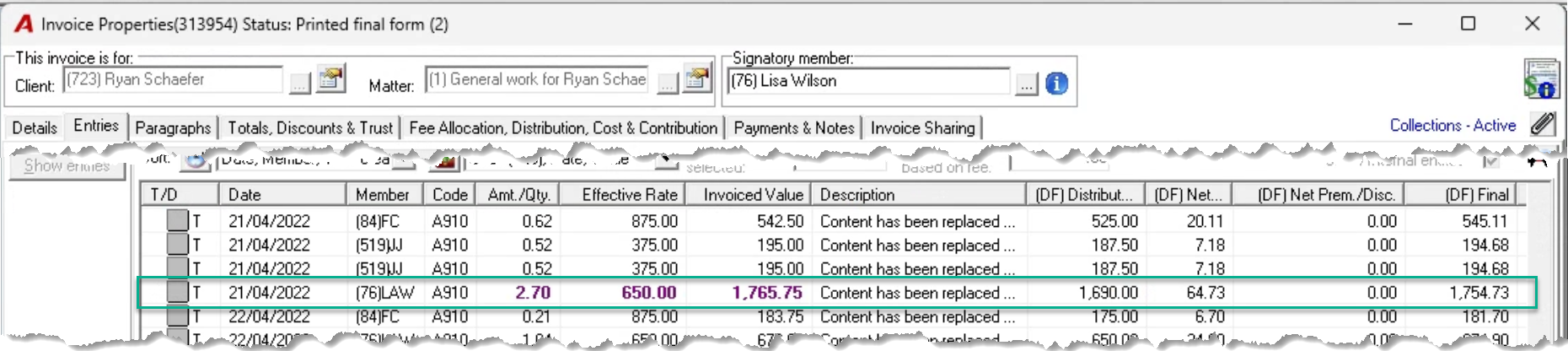Open the matter details icon next to Matter field
Image resolution: width=1568 pixels, height=351 pixels.
697,79
